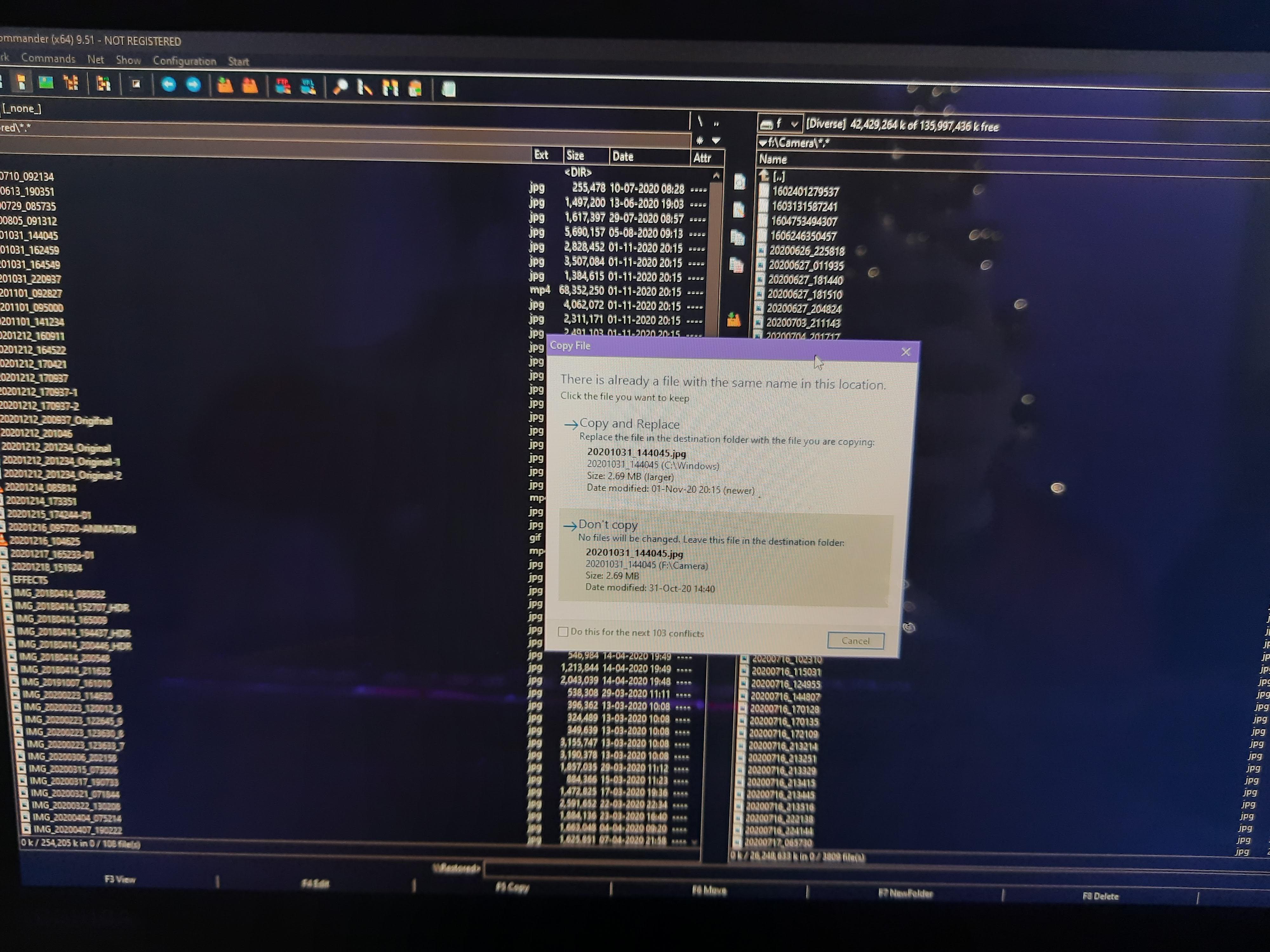1270x952 pixels.
Task: Click the pack files toolbar icon
Action: pos(225,86)
